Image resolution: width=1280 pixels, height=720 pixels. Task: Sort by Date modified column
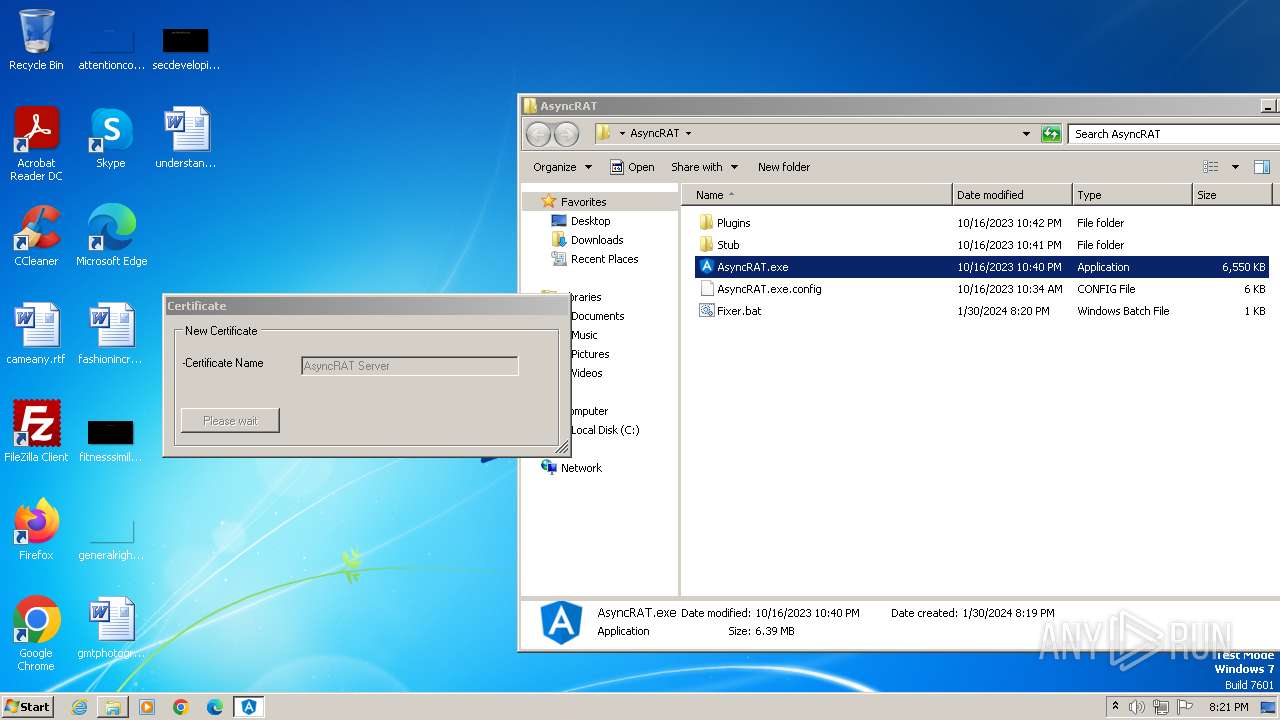1012,195
